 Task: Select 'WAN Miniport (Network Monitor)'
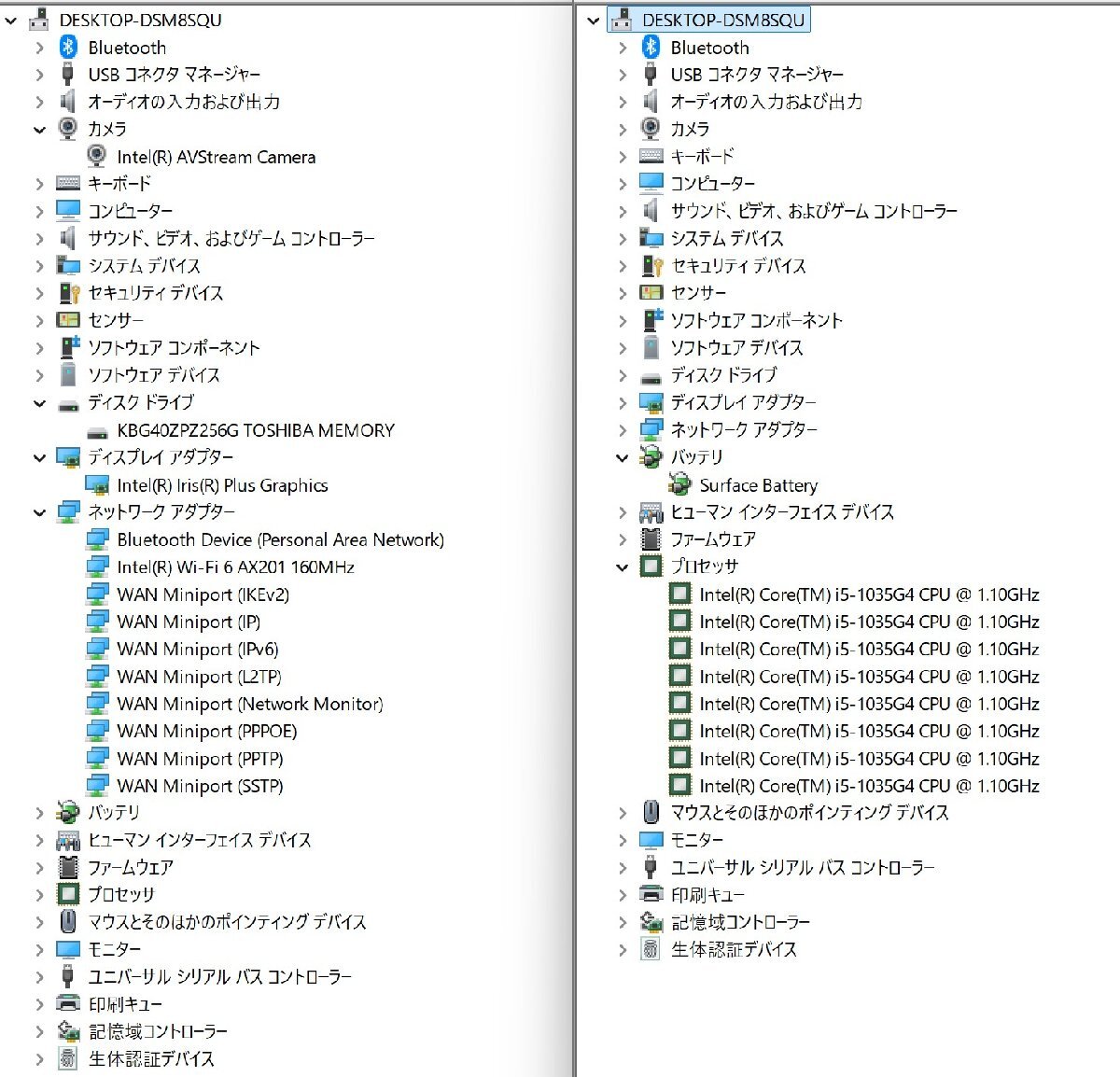point(250,704)
